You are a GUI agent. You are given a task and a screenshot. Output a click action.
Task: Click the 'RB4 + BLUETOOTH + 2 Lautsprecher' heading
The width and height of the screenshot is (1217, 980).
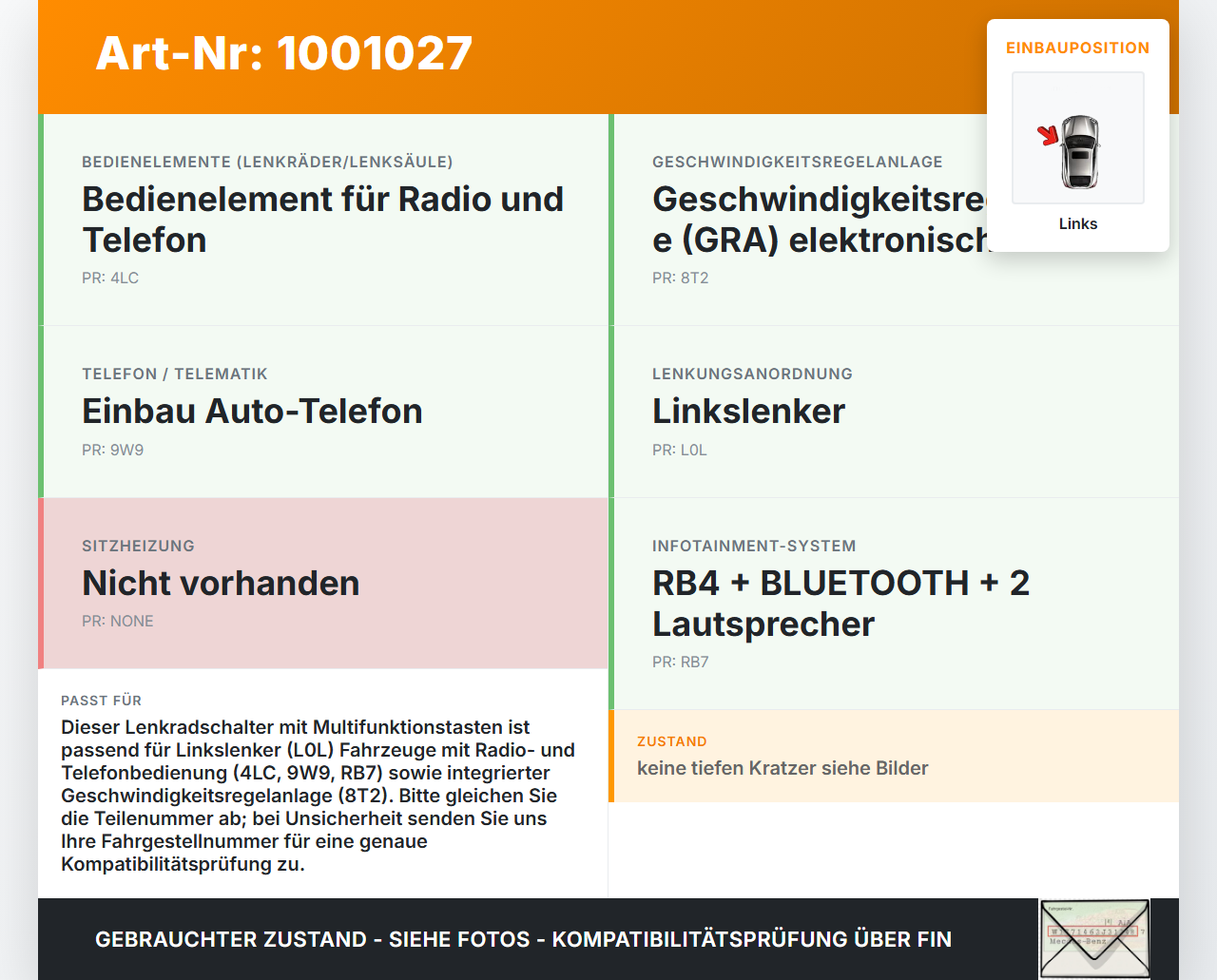[x=840, y=603]
